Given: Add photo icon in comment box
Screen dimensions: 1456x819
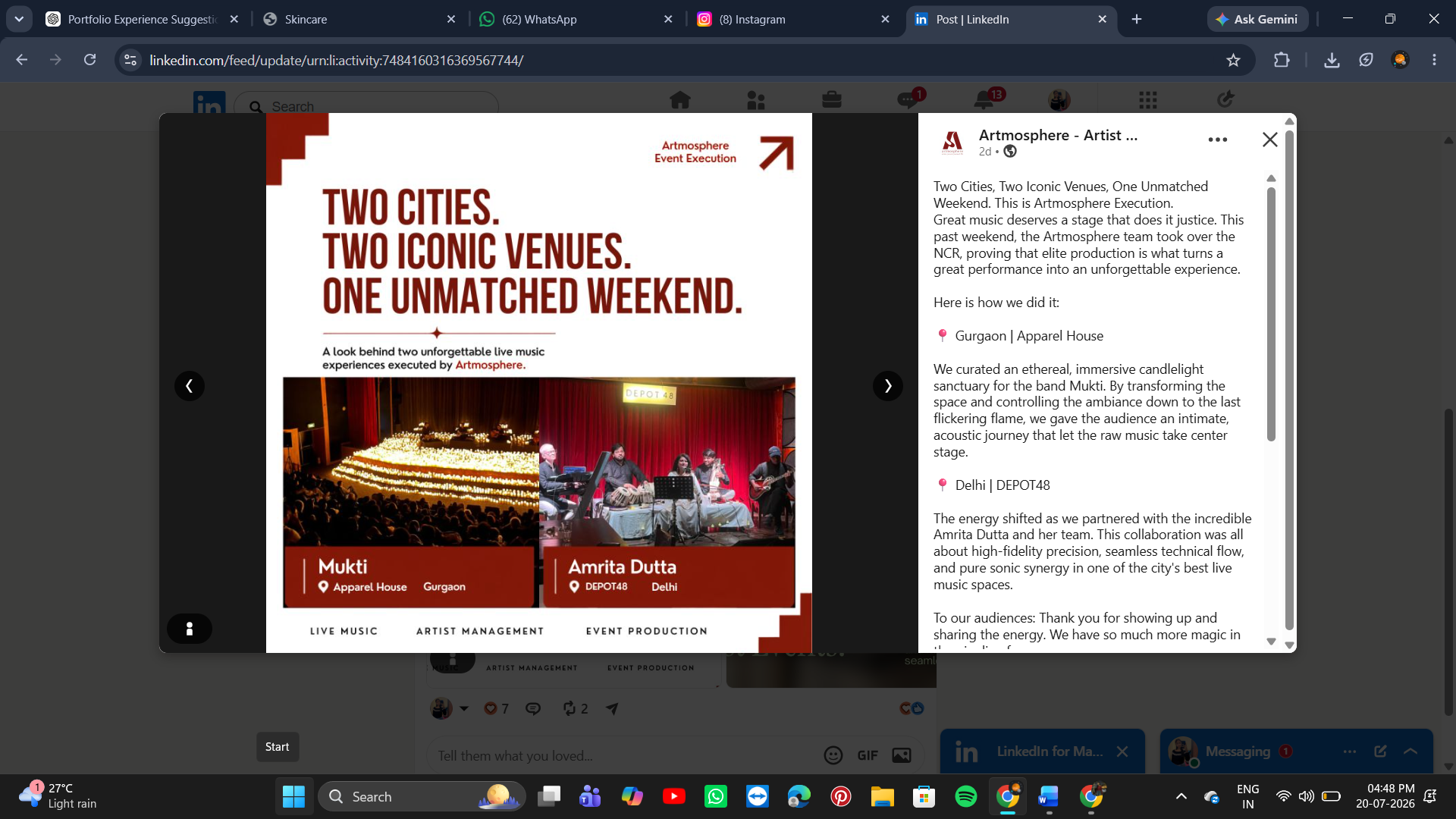Looking at the screenshot, I should [x=902, y=755].
